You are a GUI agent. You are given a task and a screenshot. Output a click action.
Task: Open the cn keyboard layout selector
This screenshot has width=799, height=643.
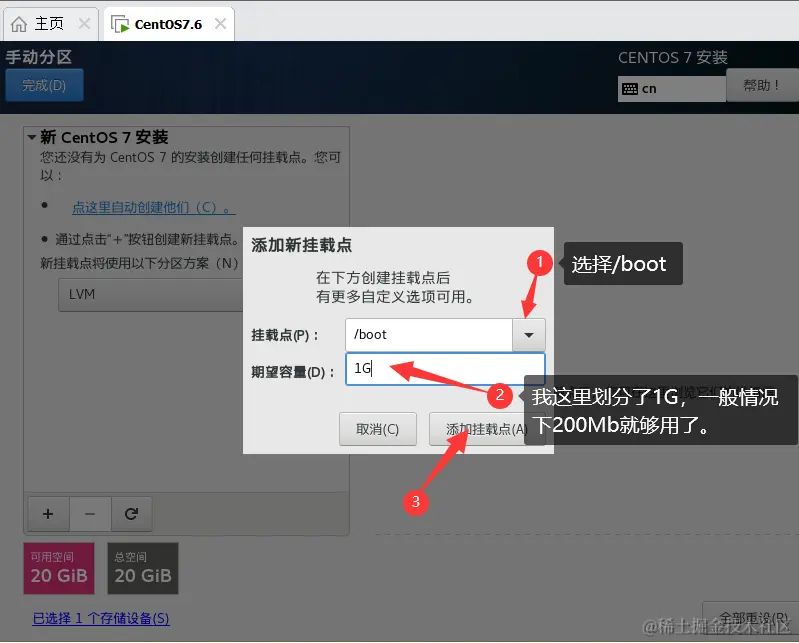[x=672, y=89]
